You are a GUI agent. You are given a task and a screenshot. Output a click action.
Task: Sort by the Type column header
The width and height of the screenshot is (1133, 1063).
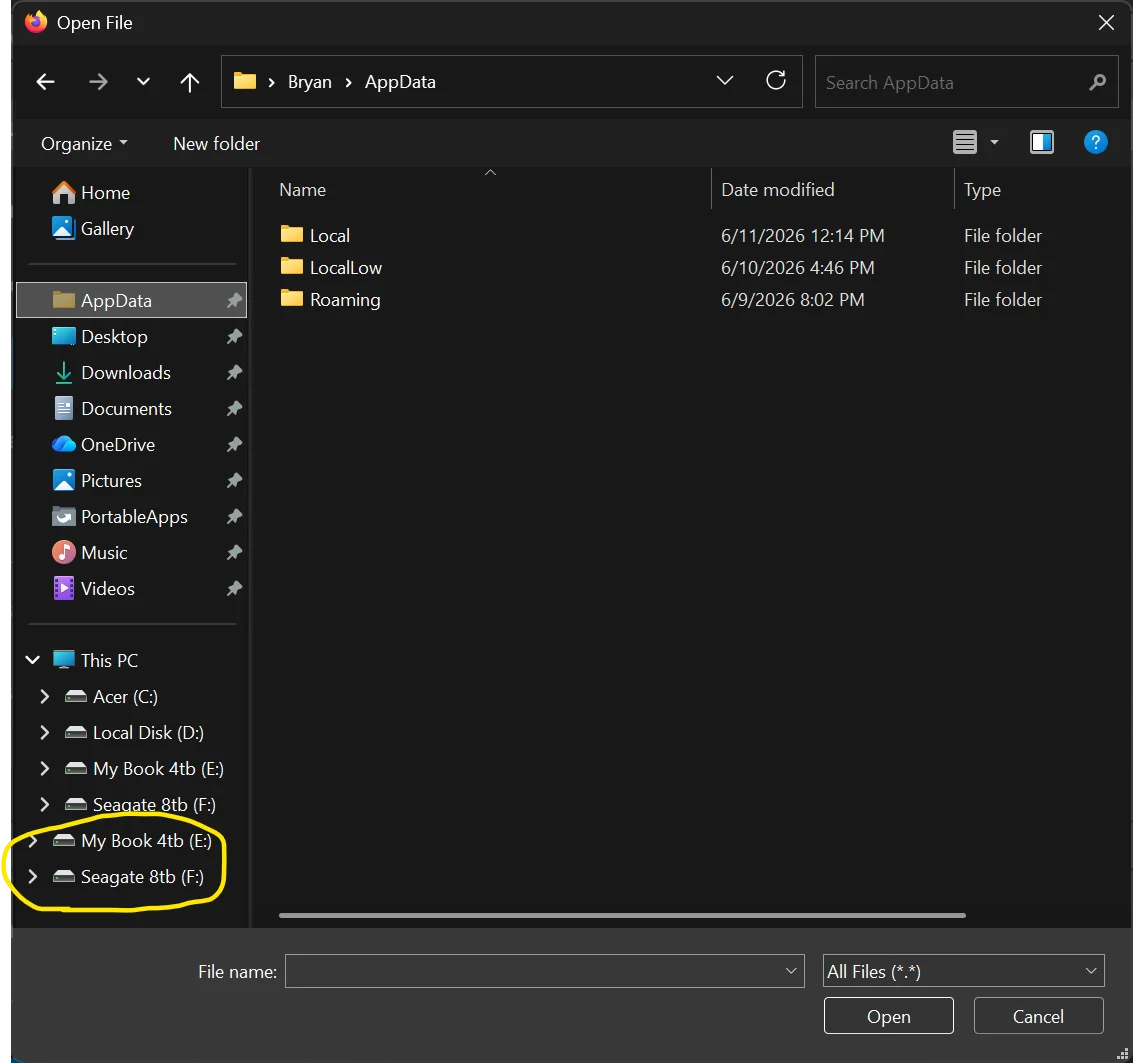[982, 190]
